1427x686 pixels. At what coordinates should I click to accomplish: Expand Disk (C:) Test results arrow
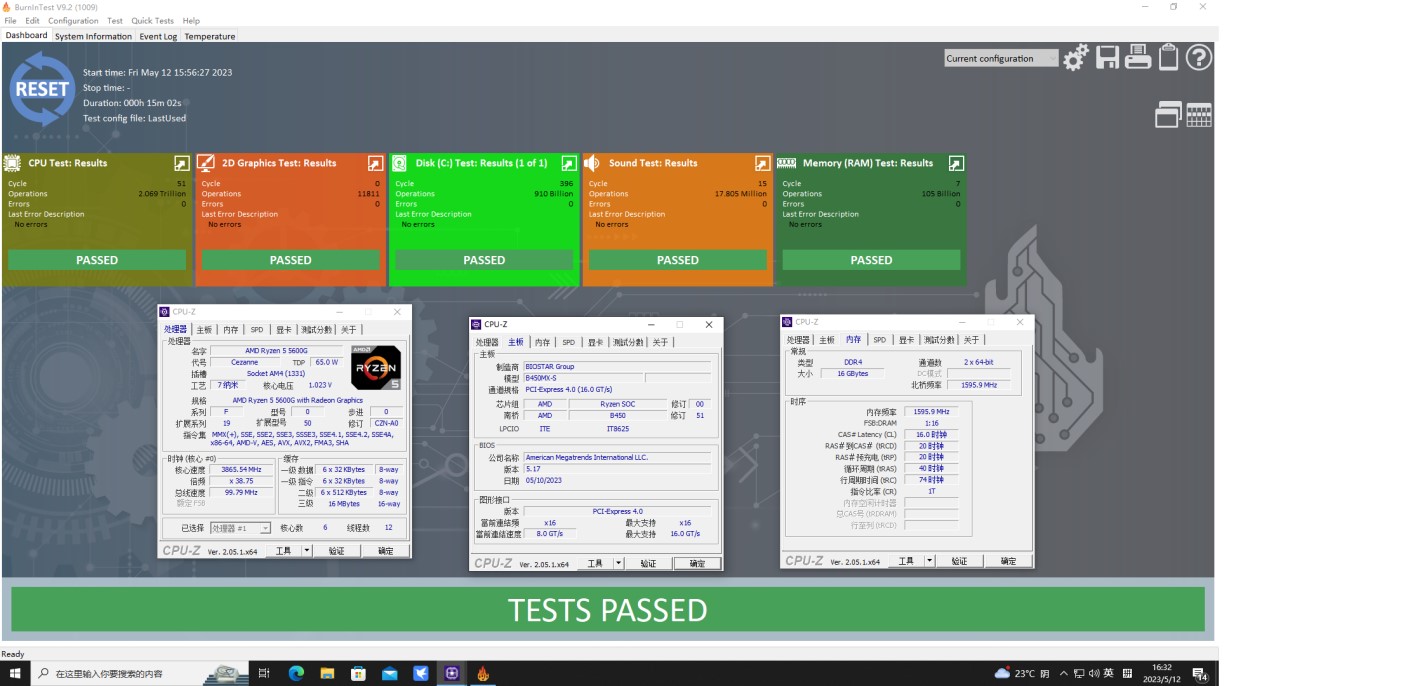click(x=568, y=163)
